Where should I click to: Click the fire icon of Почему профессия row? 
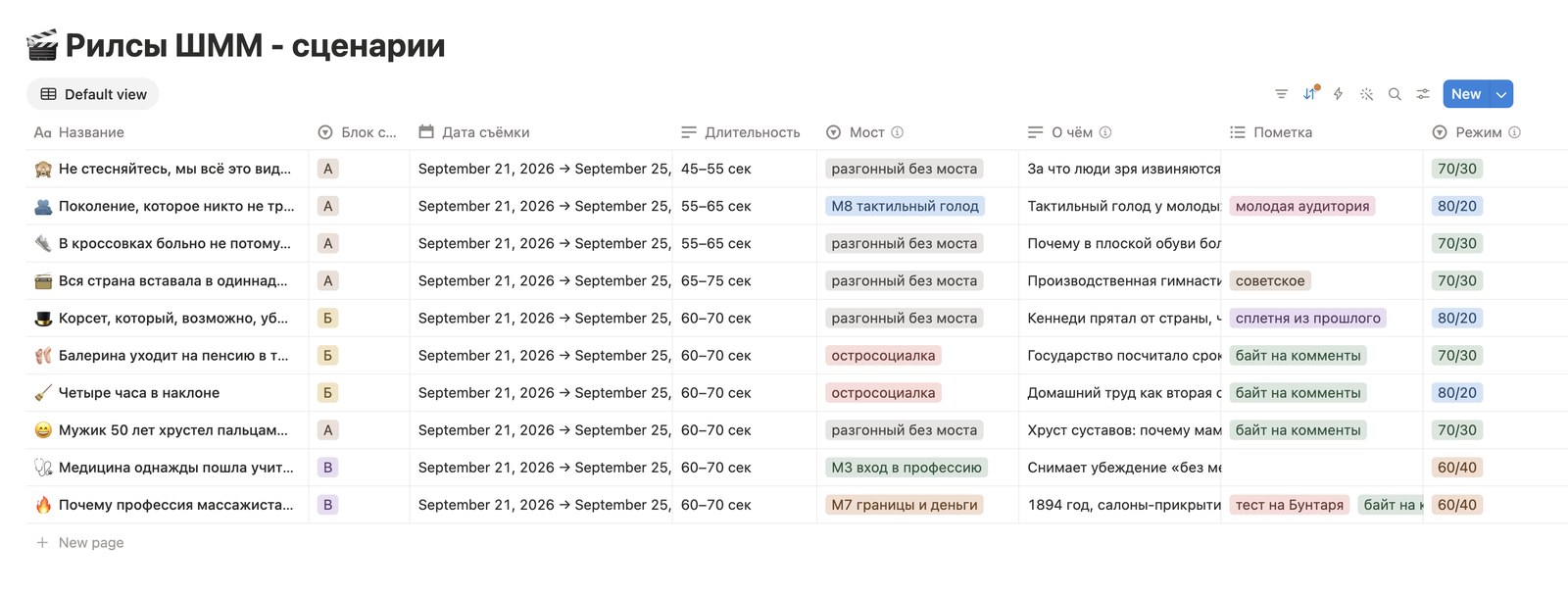point(43,505)
